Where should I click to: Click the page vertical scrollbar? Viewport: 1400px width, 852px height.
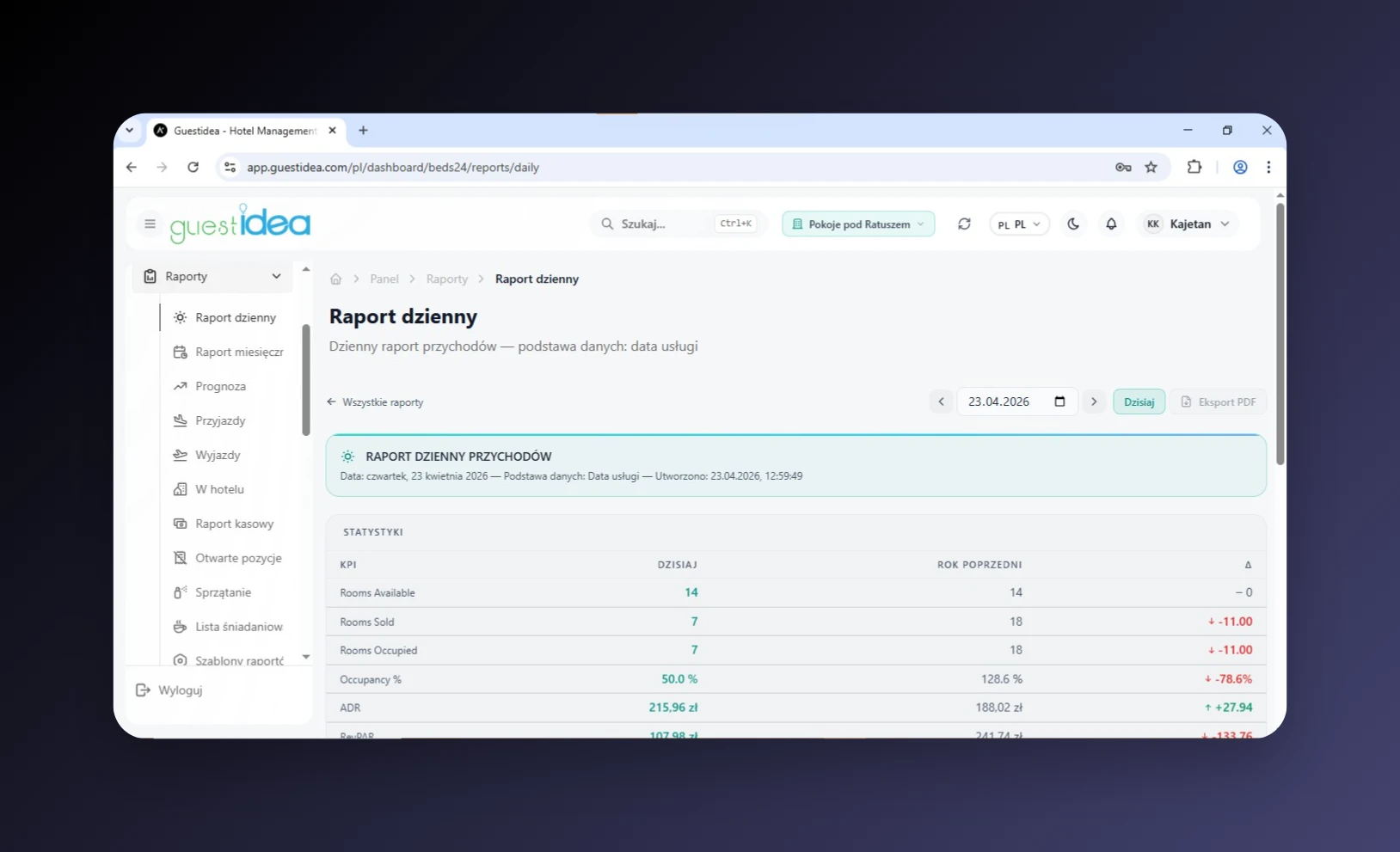click(x=1280, y=335)
